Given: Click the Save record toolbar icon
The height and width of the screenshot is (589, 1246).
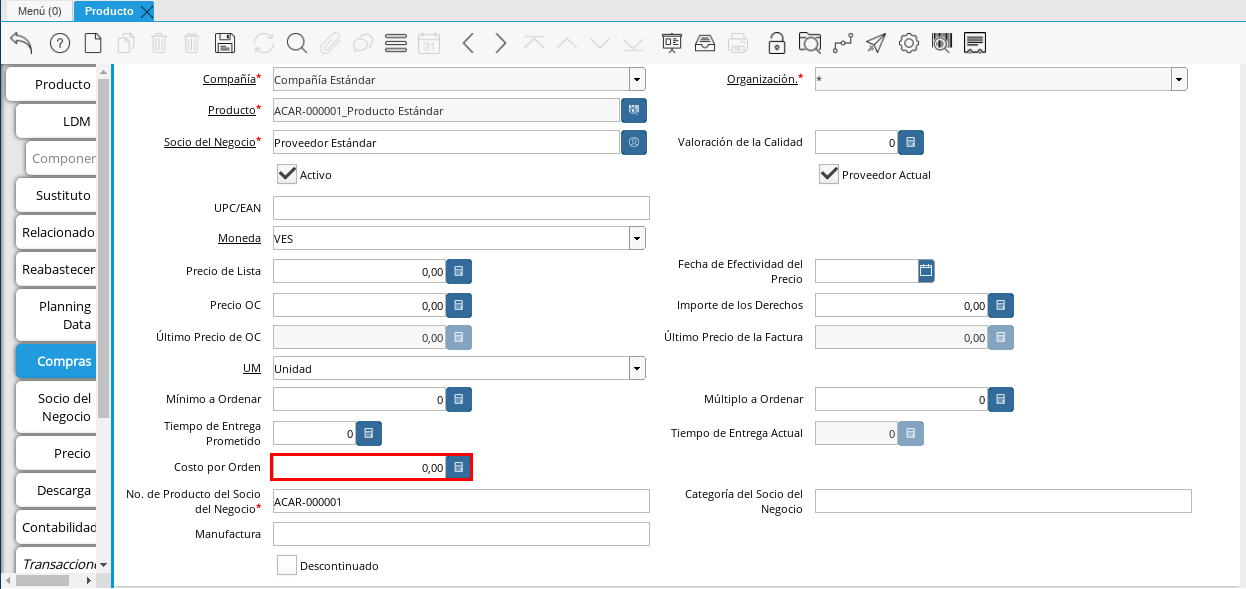Looking at the screenshot, I should (225, 43).
